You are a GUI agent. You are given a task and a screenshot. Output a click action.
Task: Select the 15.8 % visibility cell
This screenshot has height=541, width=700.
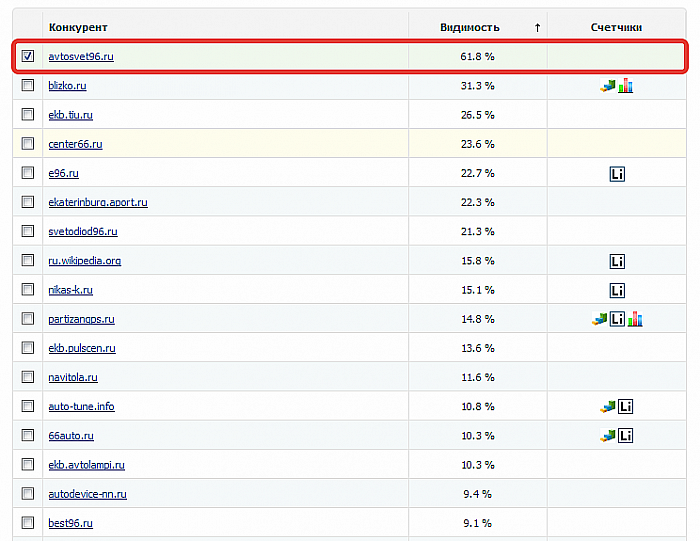pos(477,261)
